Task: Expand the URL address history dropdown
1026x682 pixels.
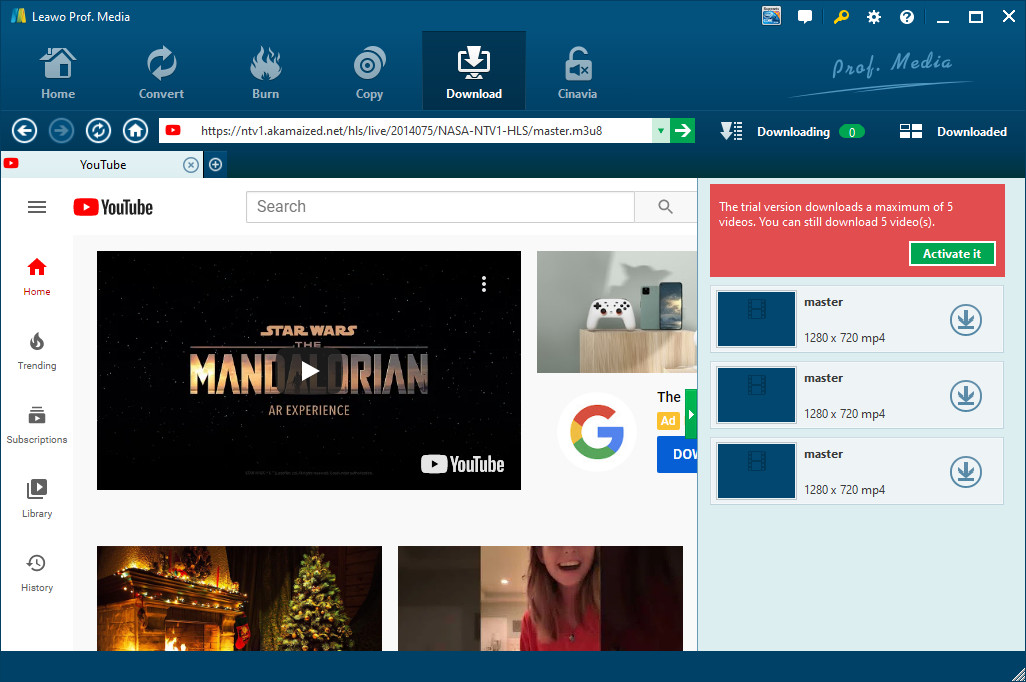Action: pyautogui.click(x=661, y=131)
